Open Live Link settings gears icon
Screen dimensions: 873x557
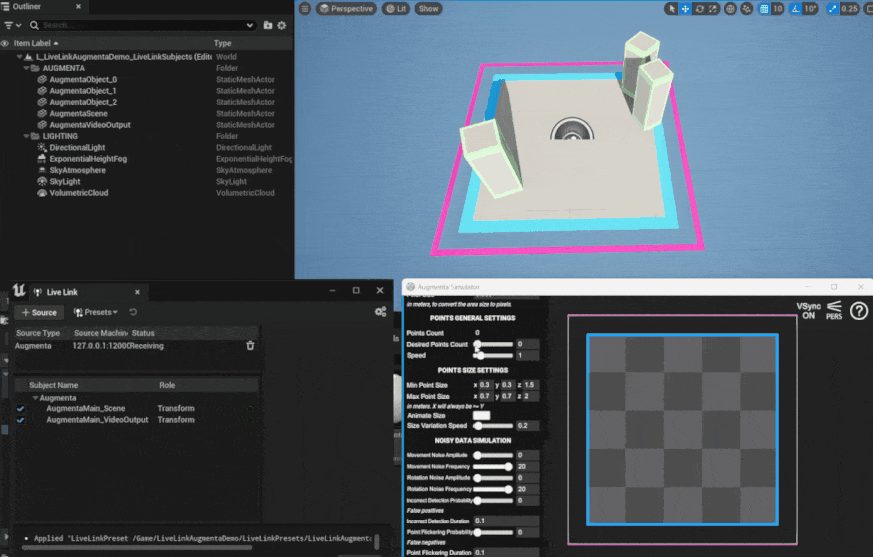pos(381,312)
